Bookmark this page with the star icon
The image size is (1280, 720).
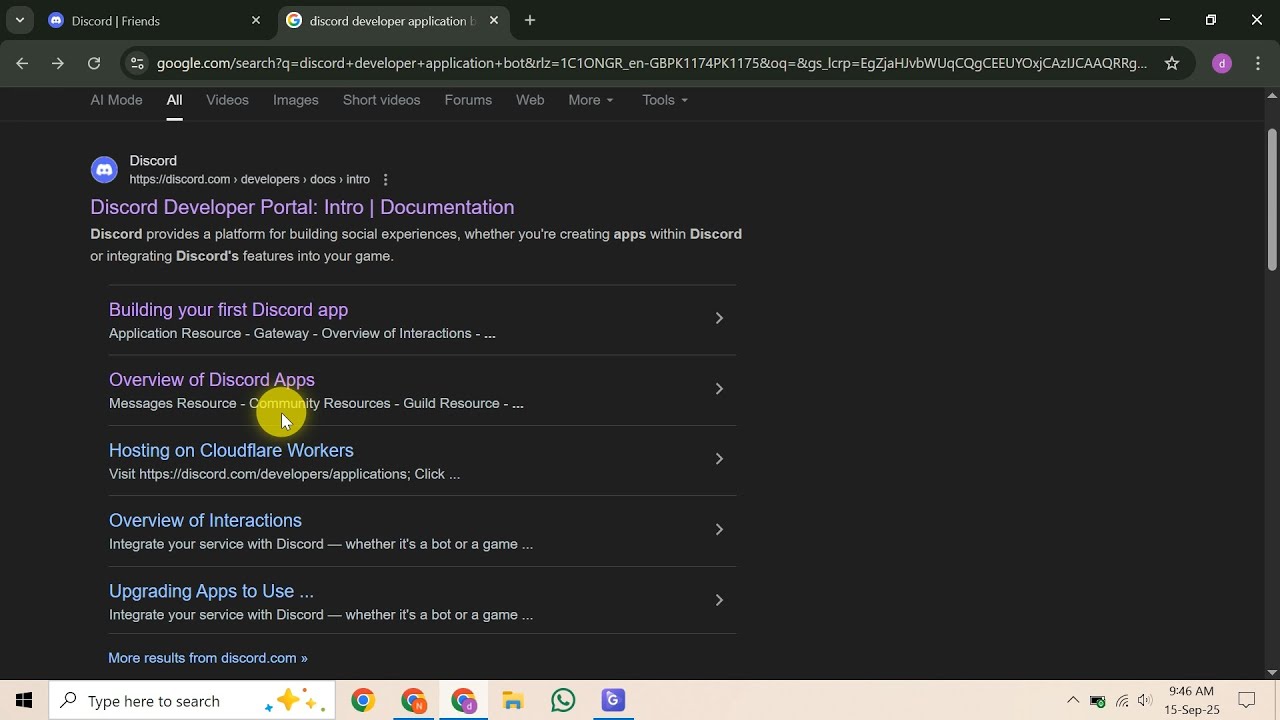point(1172,63)
